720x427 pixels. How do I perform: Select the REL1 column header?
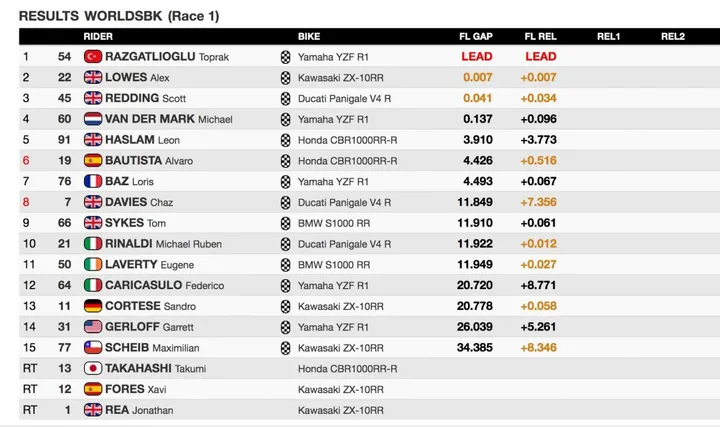pyautogui.click(x=608, y=36)
